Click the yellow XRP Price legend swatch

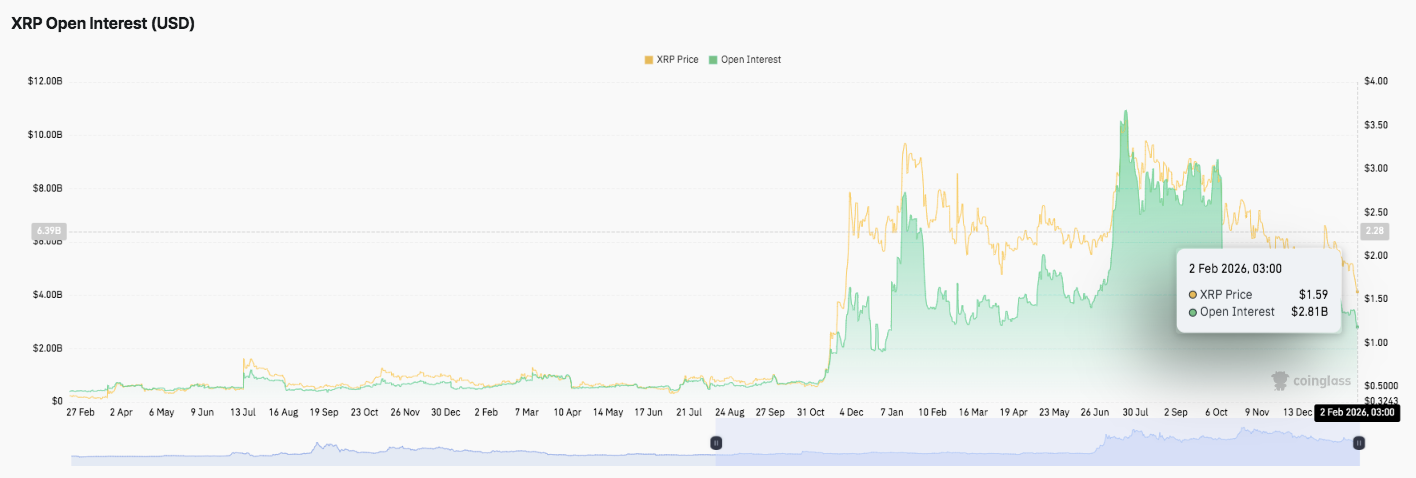[x=648, y=60]
